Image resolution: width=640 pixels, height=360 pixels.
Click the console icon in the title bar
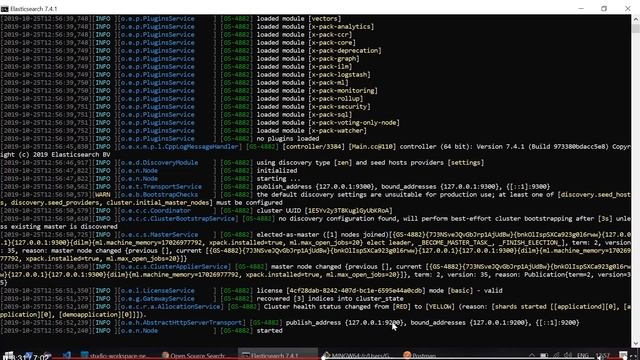(4, 9)
